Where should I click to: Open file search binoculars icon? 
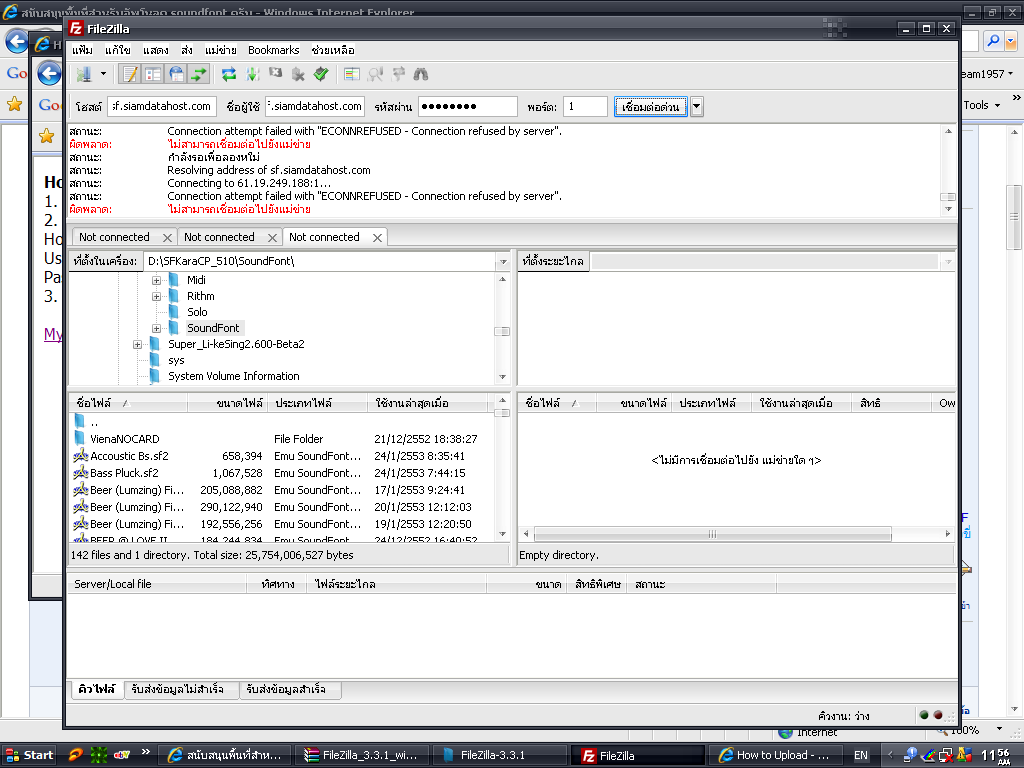[421, 74]
